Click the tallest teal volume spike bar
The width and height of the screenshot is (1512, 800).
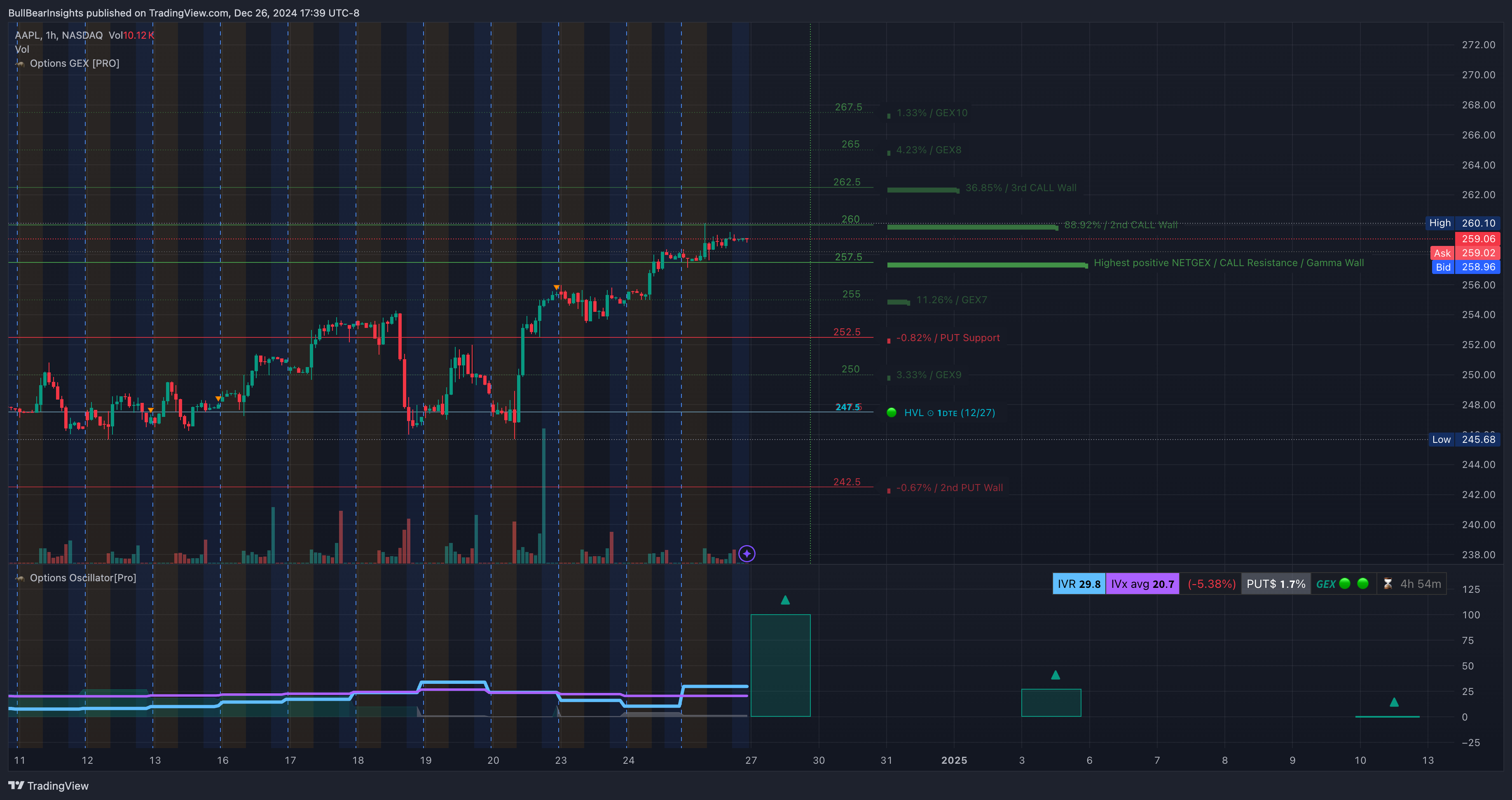pos(543,496)
